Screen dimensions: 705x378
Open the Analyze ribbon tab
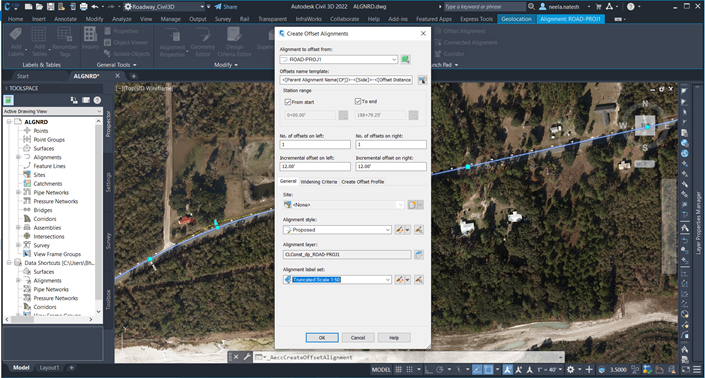(121, 19)
